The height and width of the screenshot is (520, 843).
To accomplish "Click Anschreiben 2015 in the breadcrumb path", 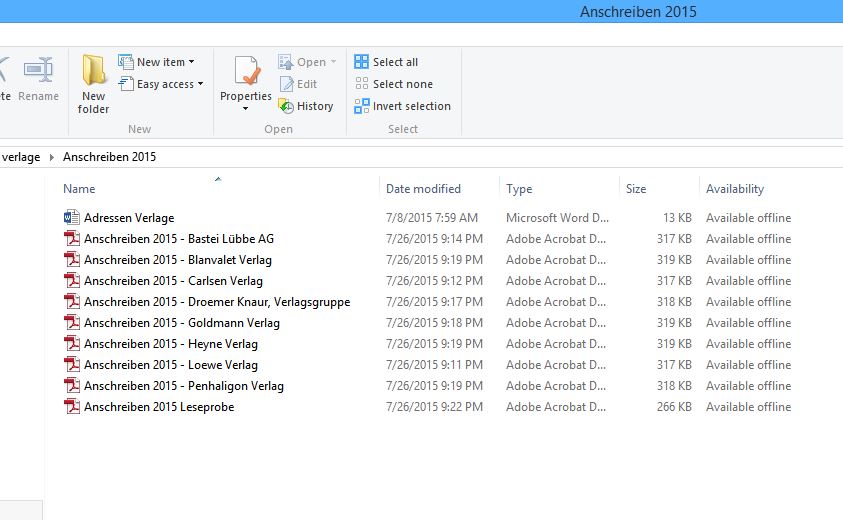I will [109, 157].
